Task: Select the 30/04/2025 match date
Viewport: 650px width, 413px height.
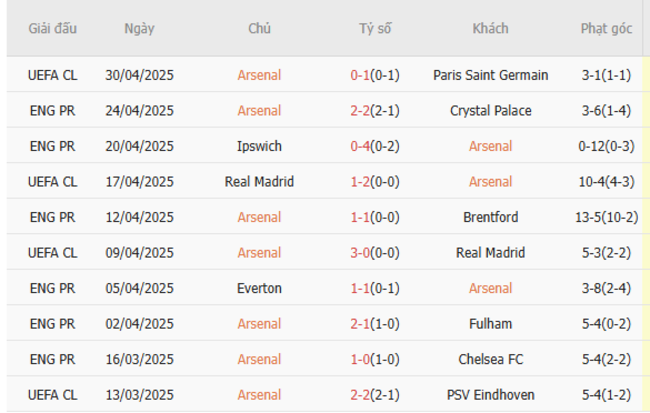Action: tap(139, 75)
